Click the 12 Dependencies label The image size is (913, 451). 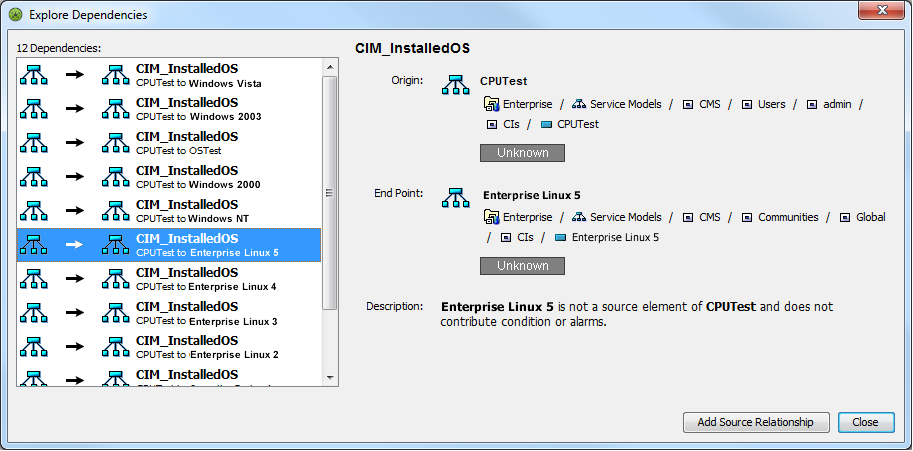click(59, 48)
